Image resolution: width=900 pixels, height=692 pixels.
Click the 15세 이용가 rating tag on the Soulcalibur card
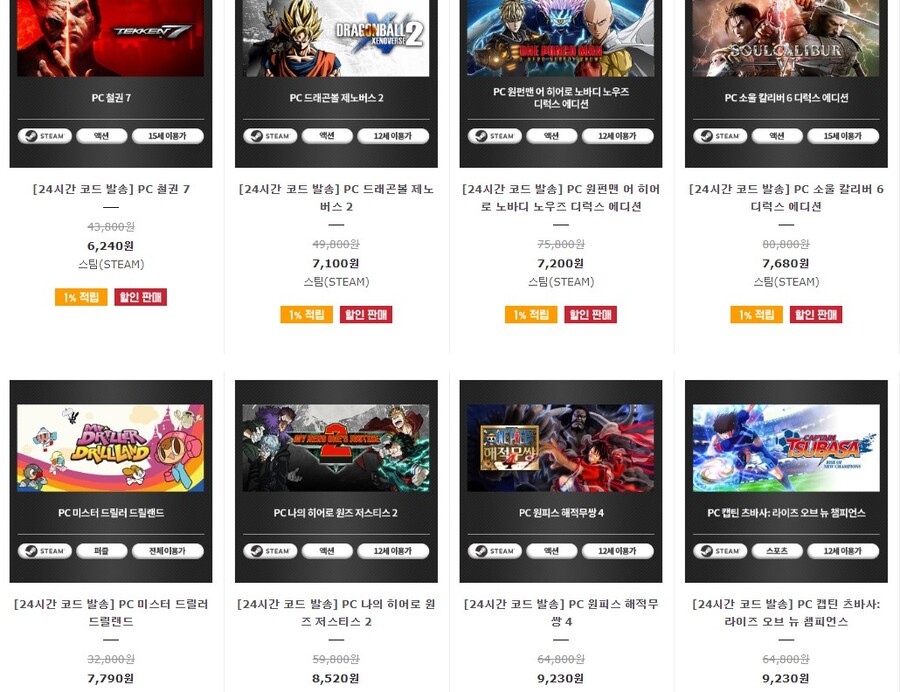843,136
